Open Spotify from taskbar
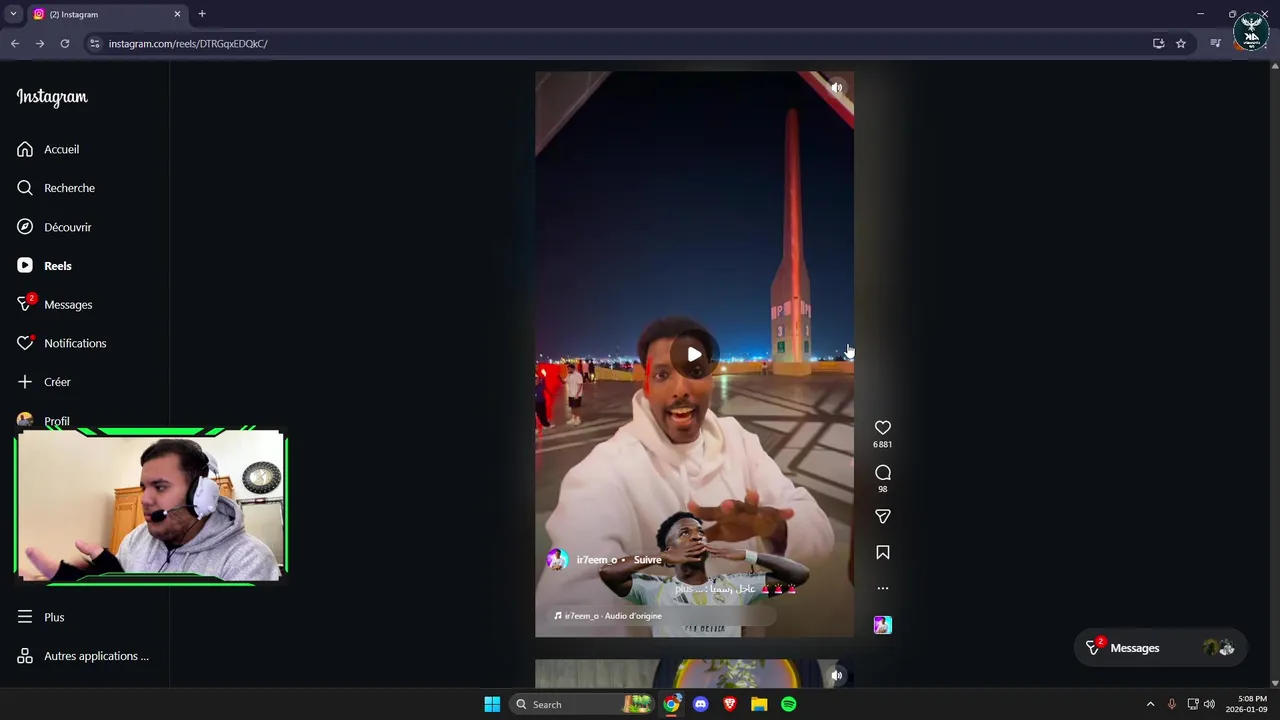The image size is (1280, 720). tap(789, 704)
